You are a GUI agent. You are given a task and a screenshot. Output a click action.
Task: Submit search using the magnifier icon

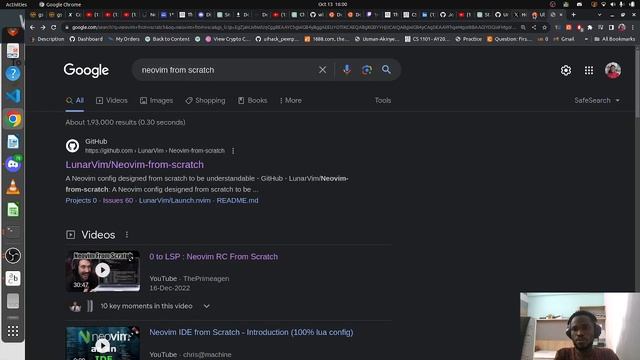(386, 70)
